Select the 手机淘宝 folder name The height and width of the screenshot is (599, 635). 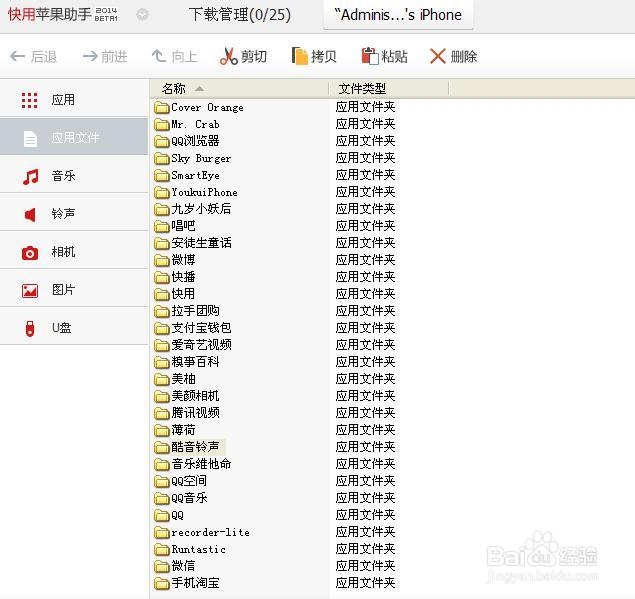click(x=195, y=583)
